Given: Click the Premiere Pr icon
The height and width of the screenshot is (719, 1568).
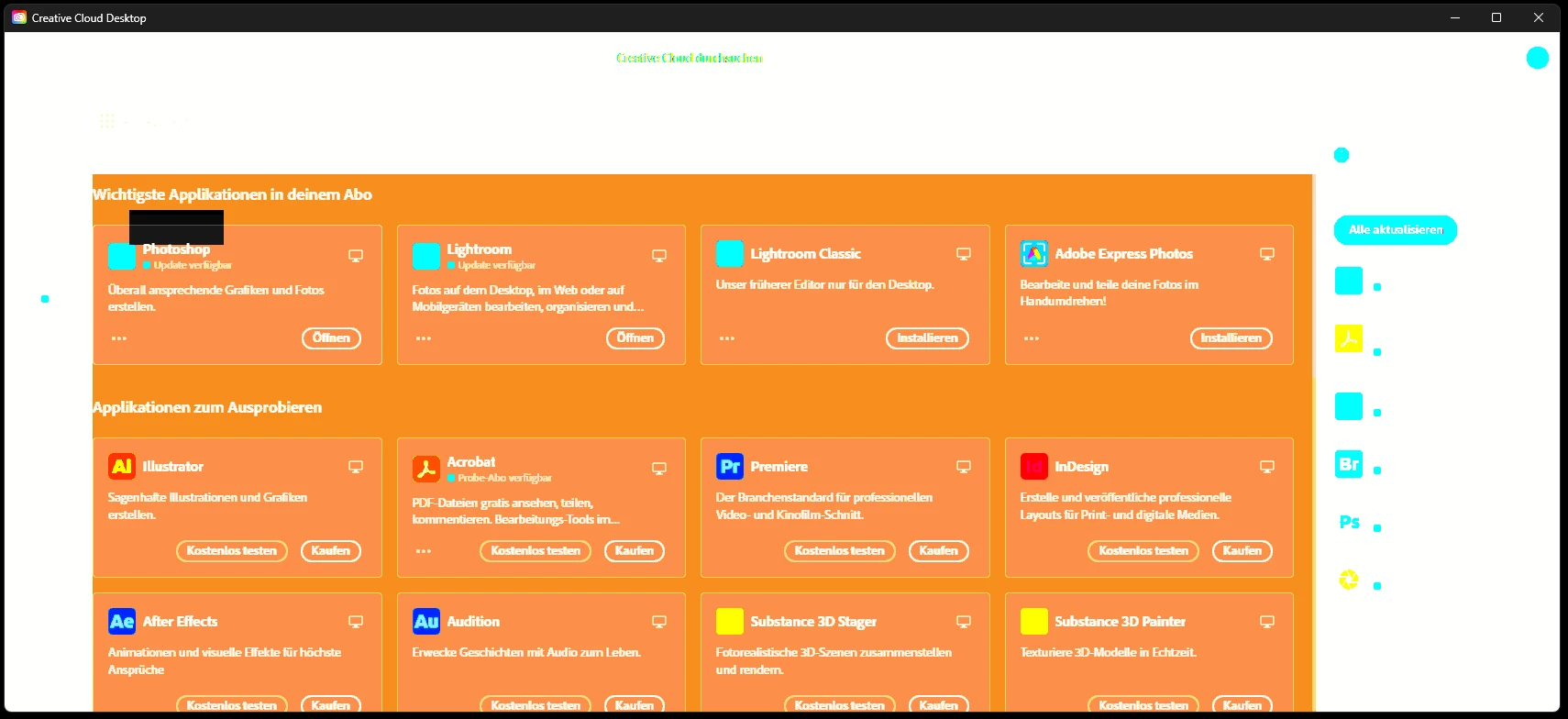Looking at the screenshot, I should 730,466.
